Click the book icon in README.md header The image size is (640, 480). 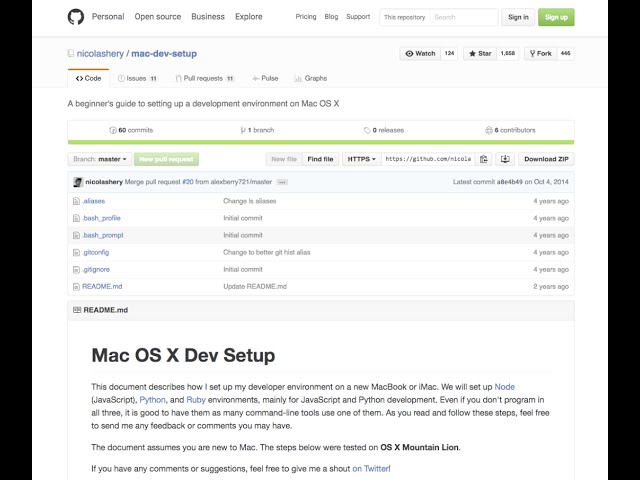pos(77,310)
